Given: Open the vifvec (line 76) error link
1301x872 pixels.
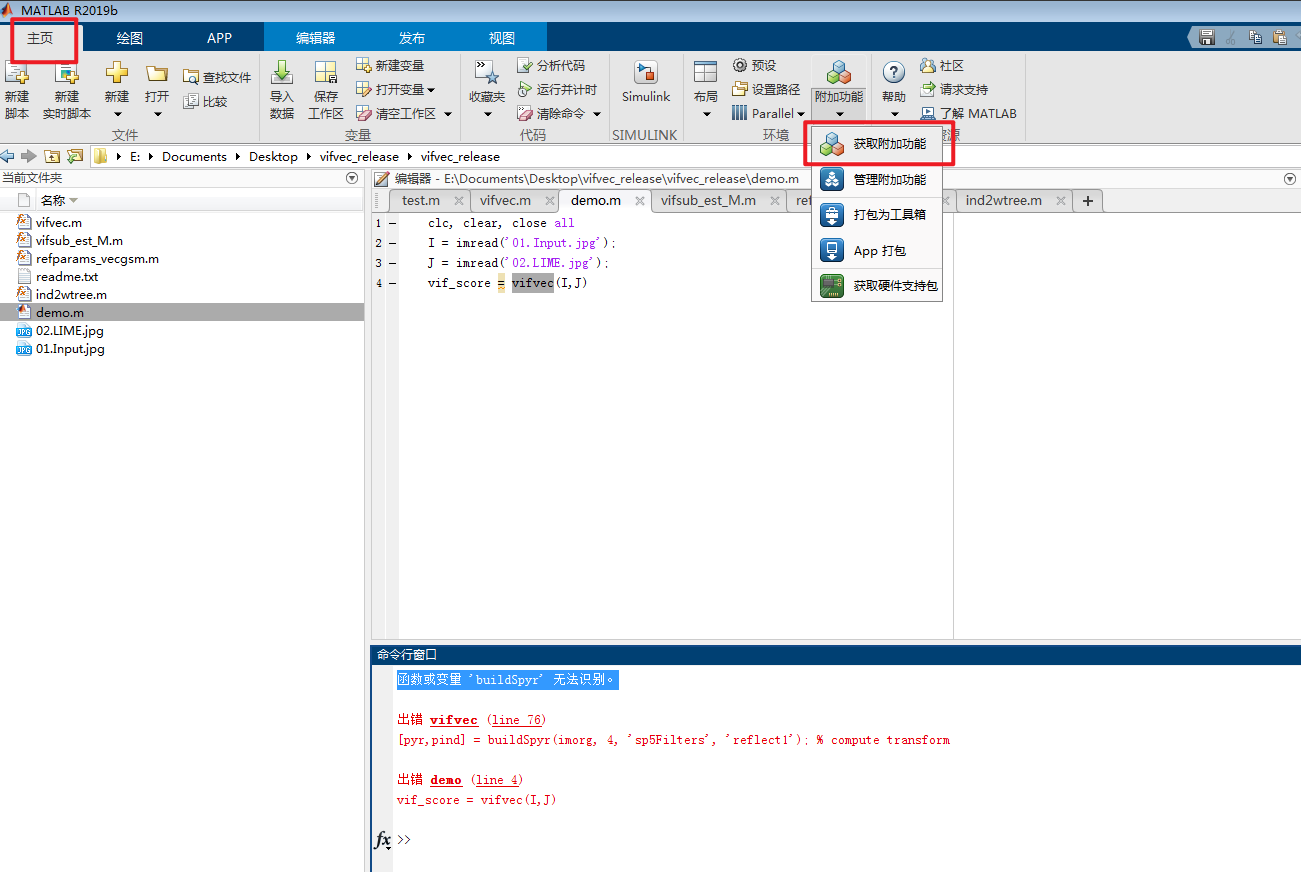Looking at the screenshot, I should 454,719.
